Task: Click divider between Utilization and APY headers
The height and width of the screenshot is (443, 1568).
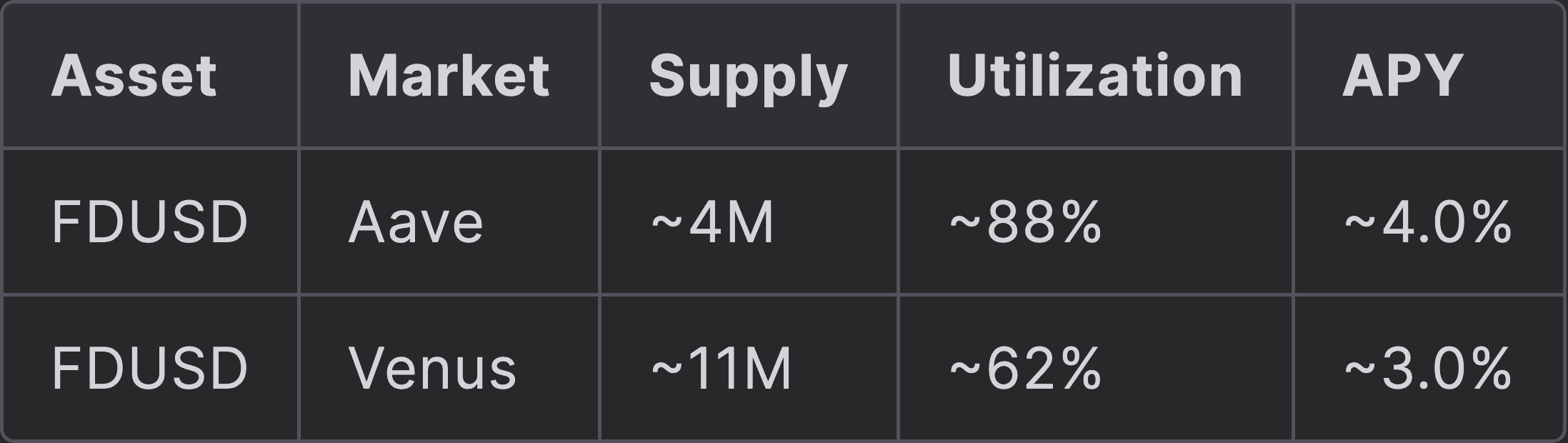Action: click(x=1293, y=76)
